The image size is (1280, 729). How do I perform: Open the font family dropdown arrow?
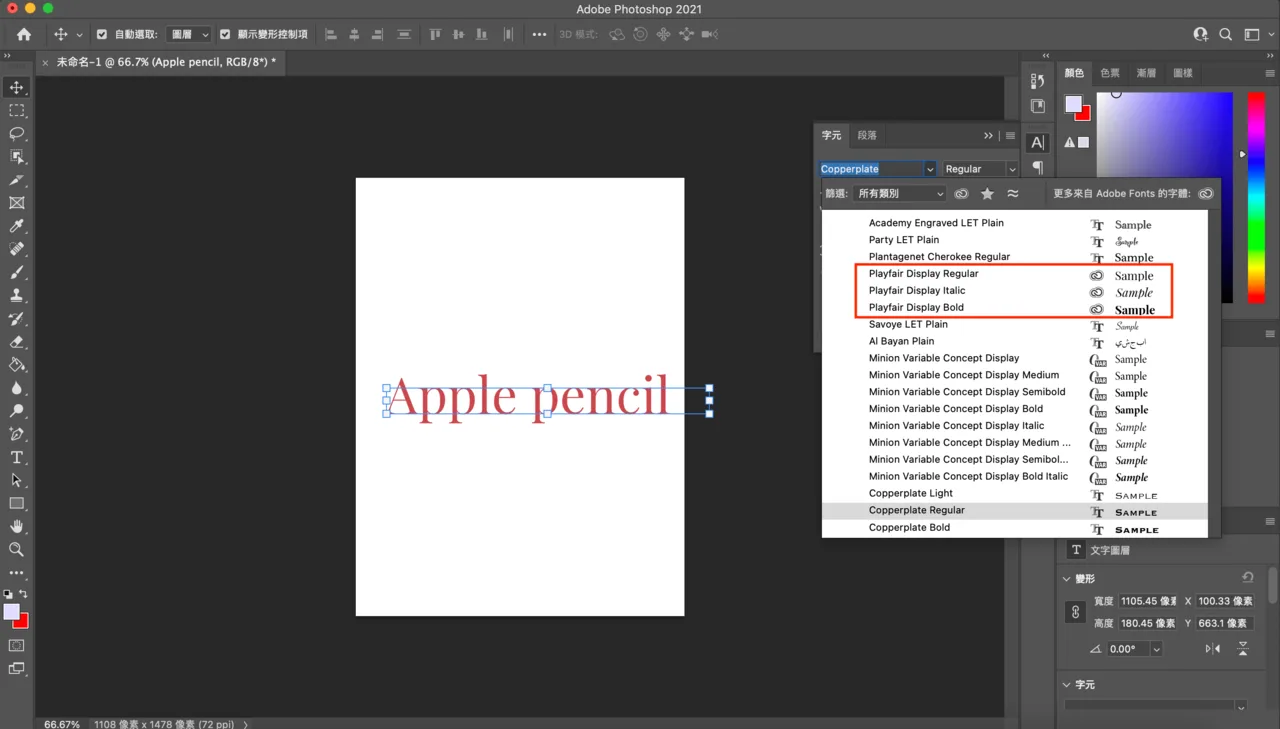coord(930,169)
